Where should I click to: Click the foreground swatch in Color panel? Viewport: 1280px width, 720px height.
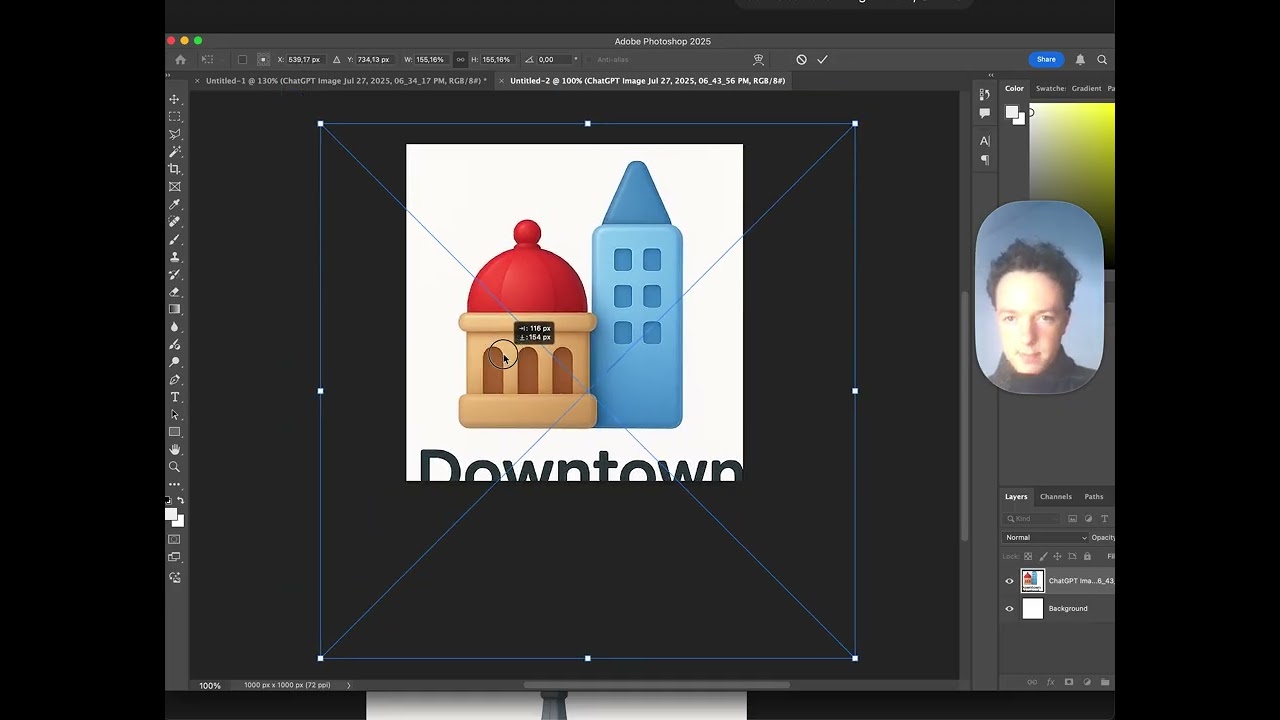(1012, 112)
